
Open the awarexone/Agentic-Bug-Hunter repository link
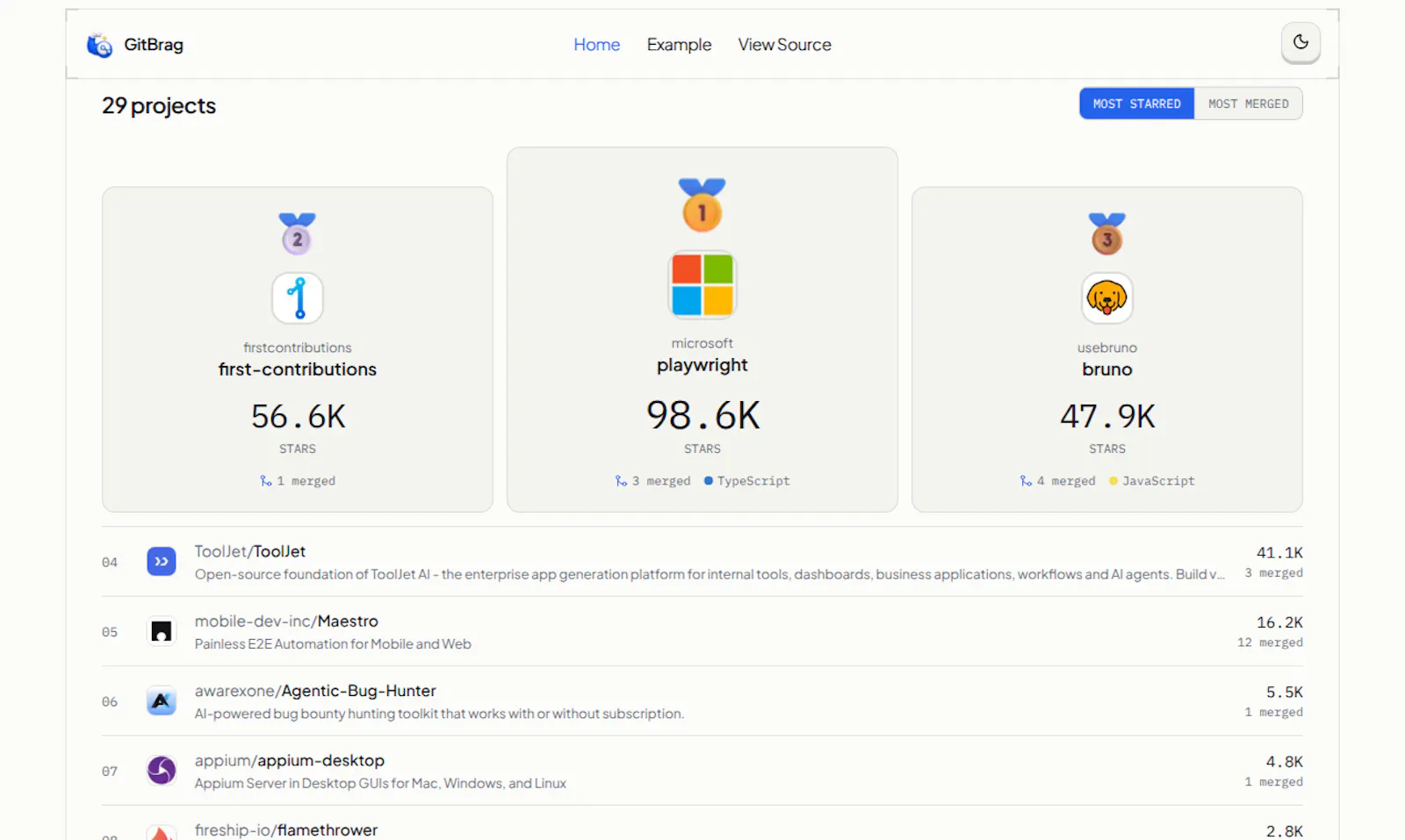click(x=315, y=691)
